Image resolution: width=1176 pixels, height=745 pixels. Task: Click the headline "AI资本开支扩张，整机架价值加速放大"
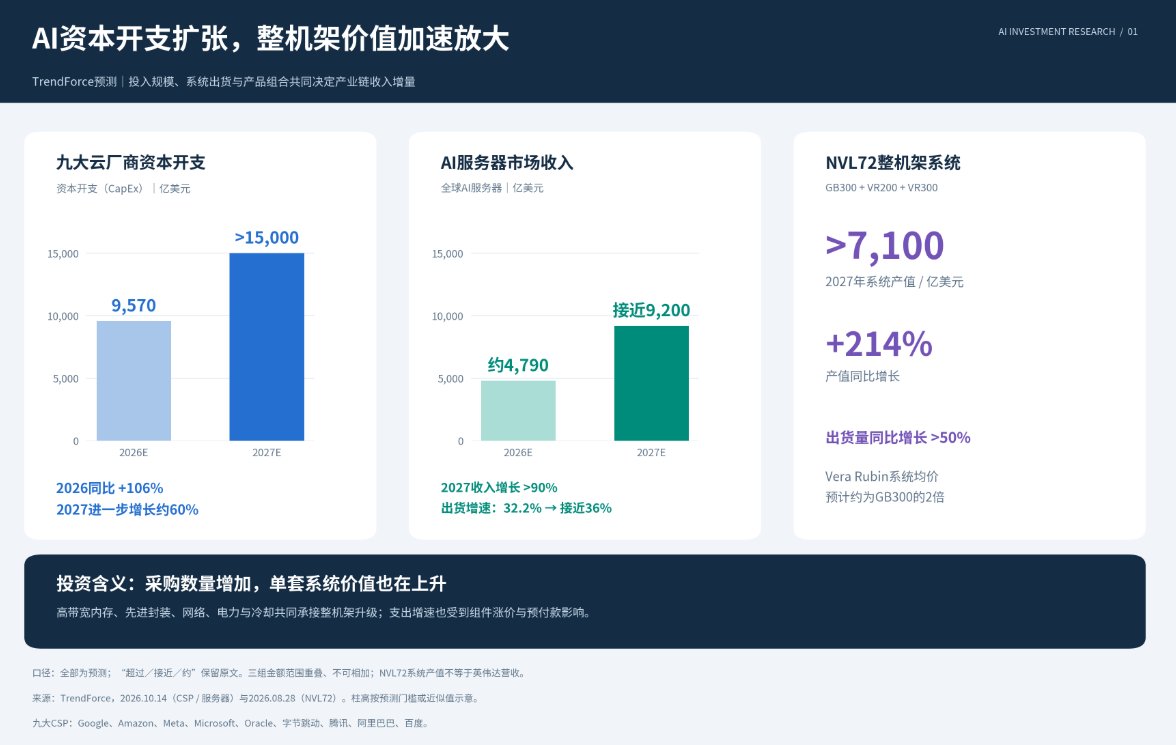click(x=270, y=39)
